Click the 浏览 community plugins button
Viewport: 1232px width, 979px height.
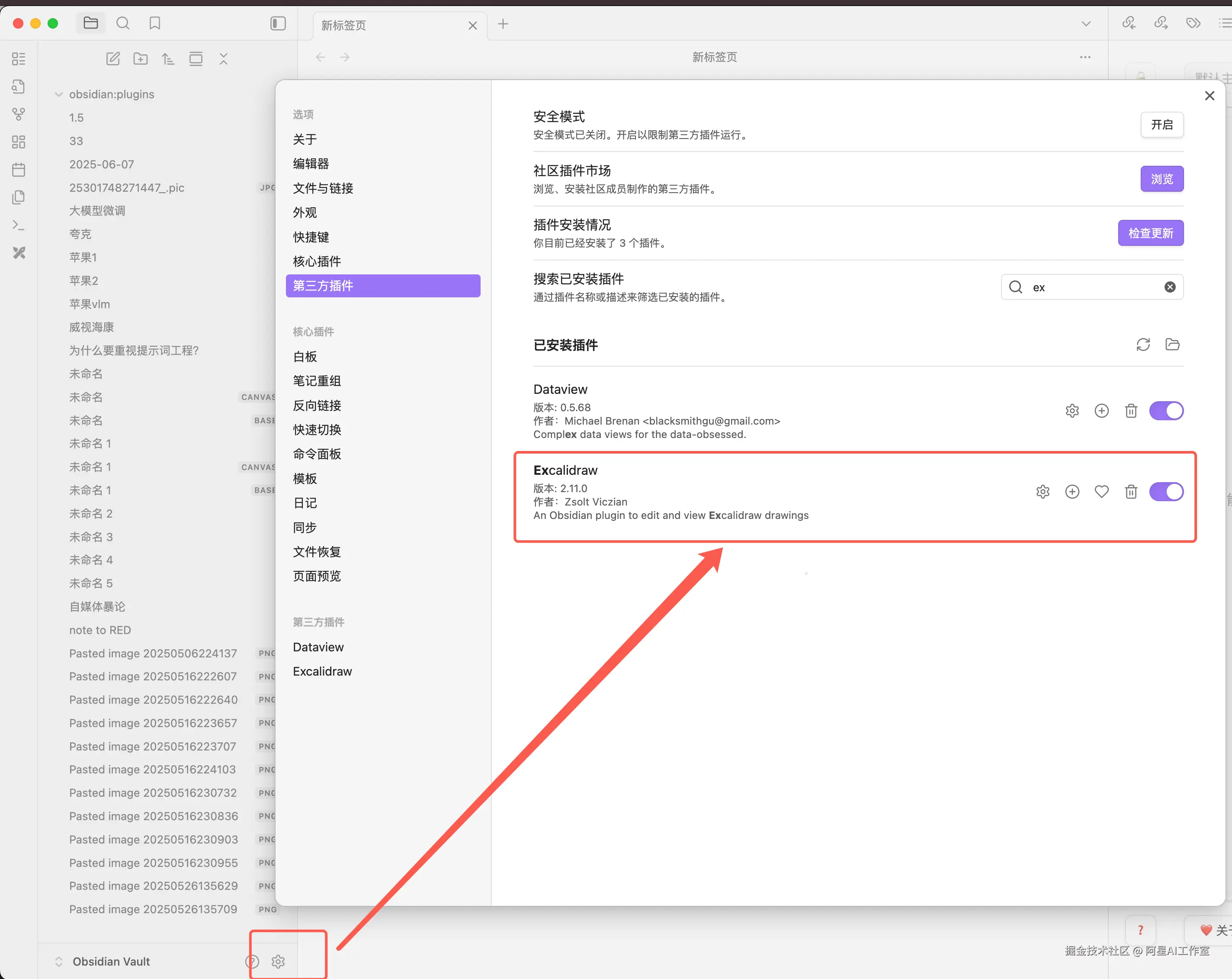tap(1161, 179)
